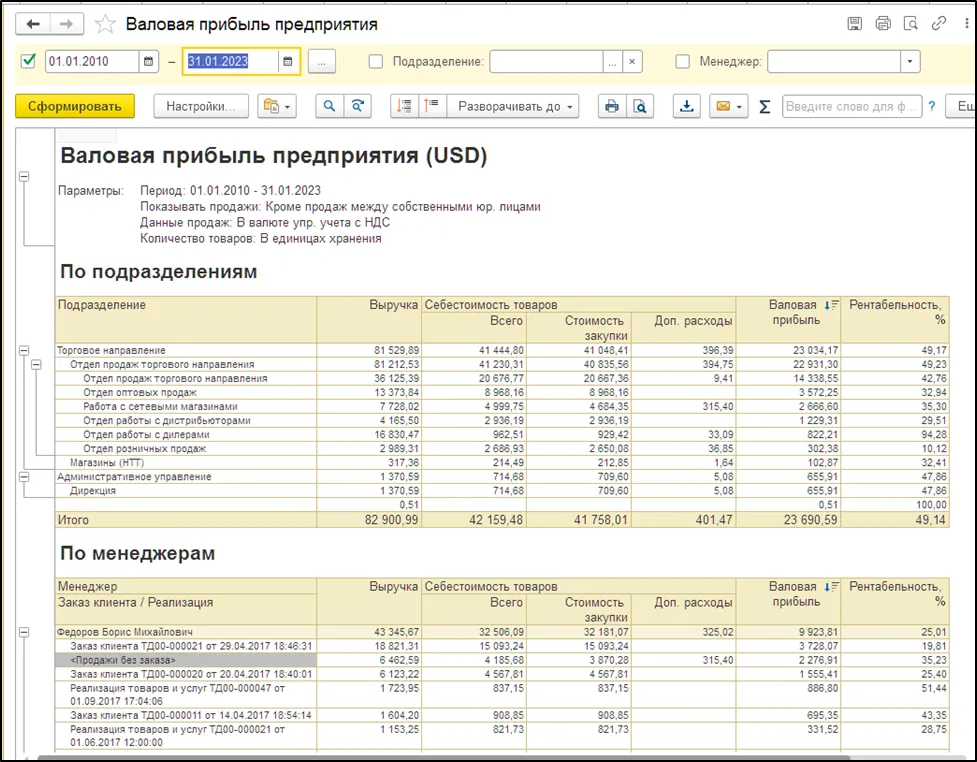Viewport: 977px width, 762px height.
Task: Open the Менеджер dropdown list
Action: click(909, 62)
